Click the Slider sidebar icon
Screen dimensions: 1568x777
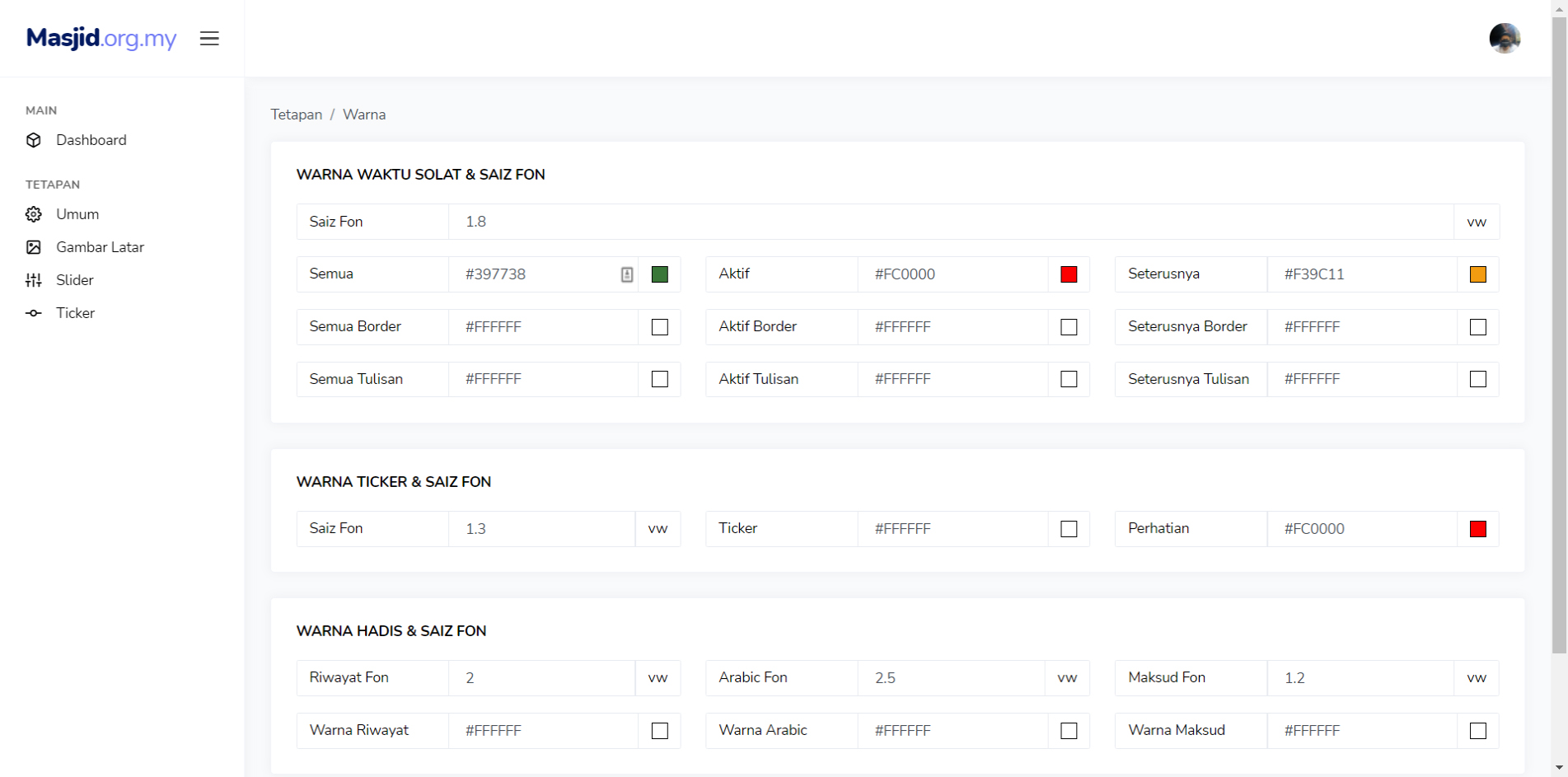click(x=34, y=280)
